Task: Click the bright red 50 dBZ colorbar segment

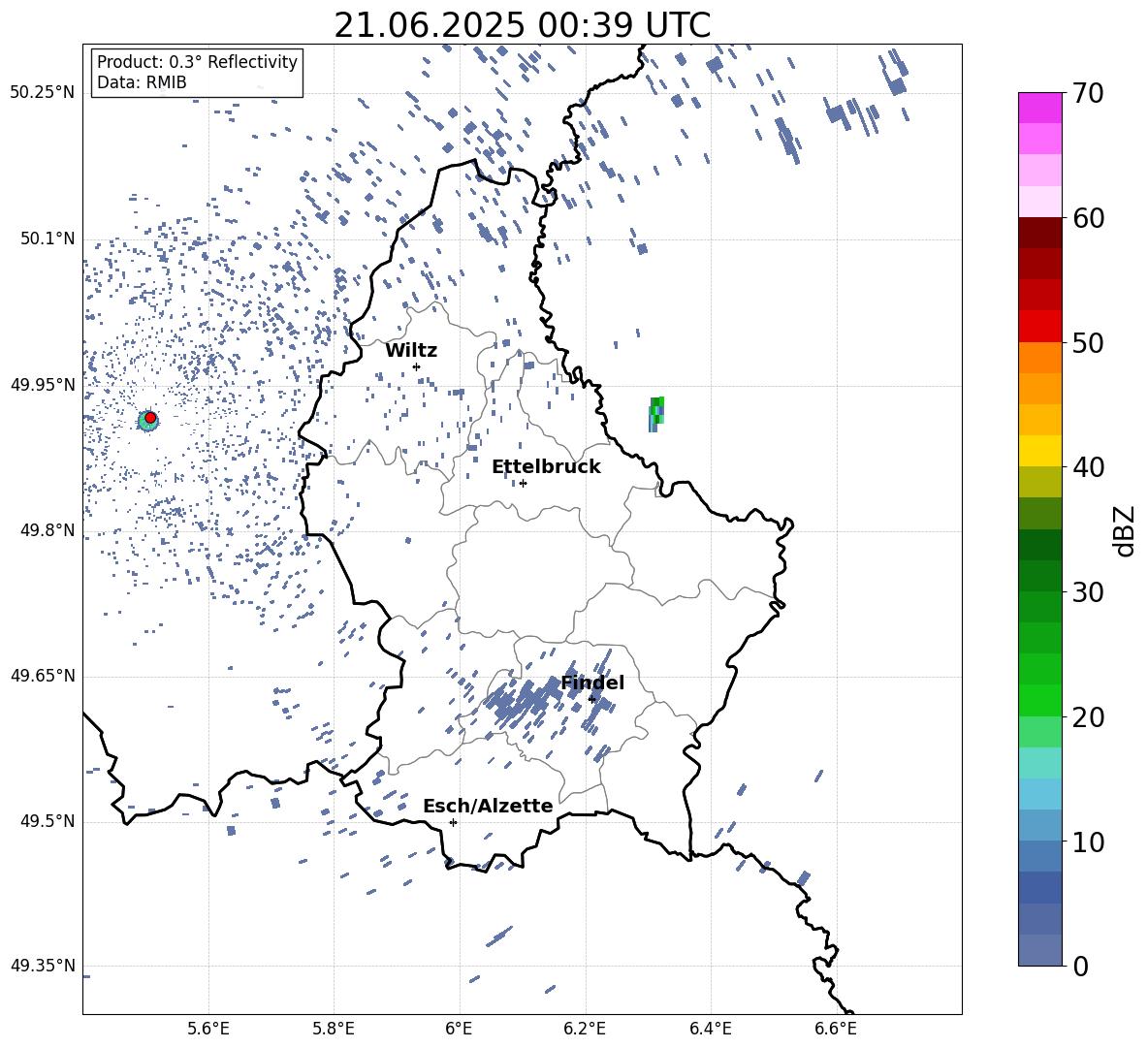Action: 1039,326
